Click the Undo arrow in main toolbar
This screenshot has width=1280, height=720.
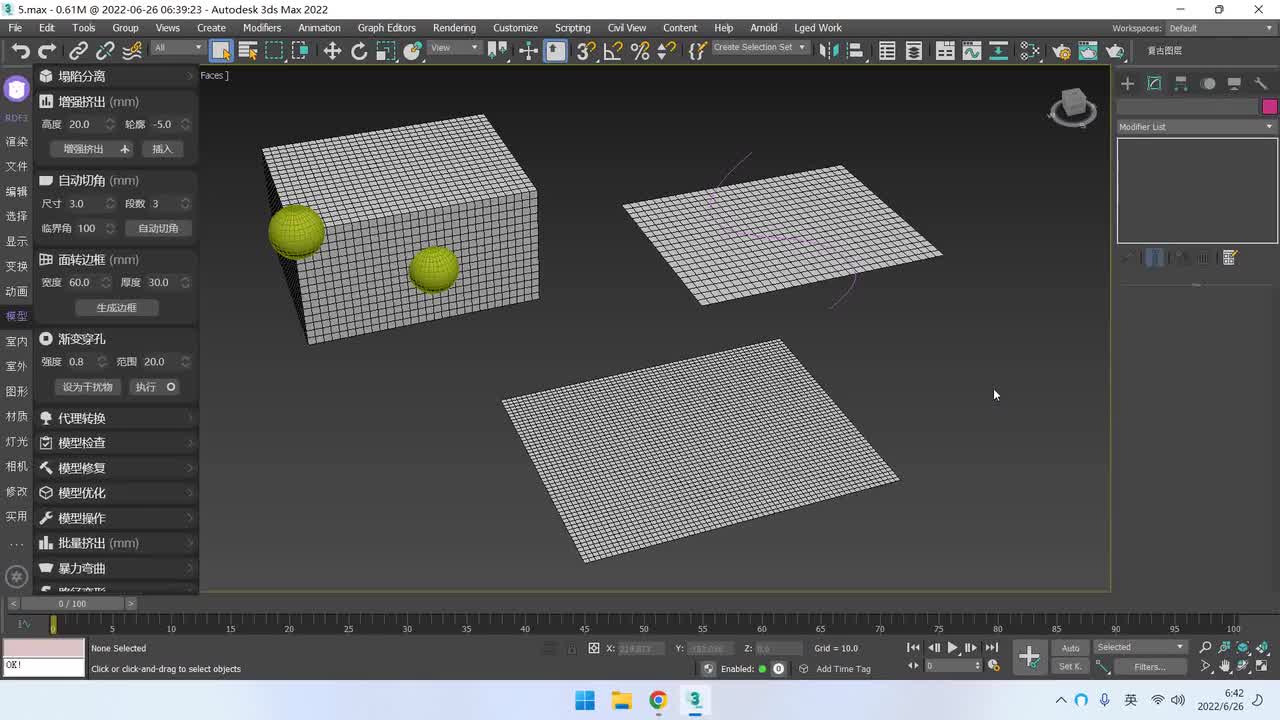(x=20, y=51)
